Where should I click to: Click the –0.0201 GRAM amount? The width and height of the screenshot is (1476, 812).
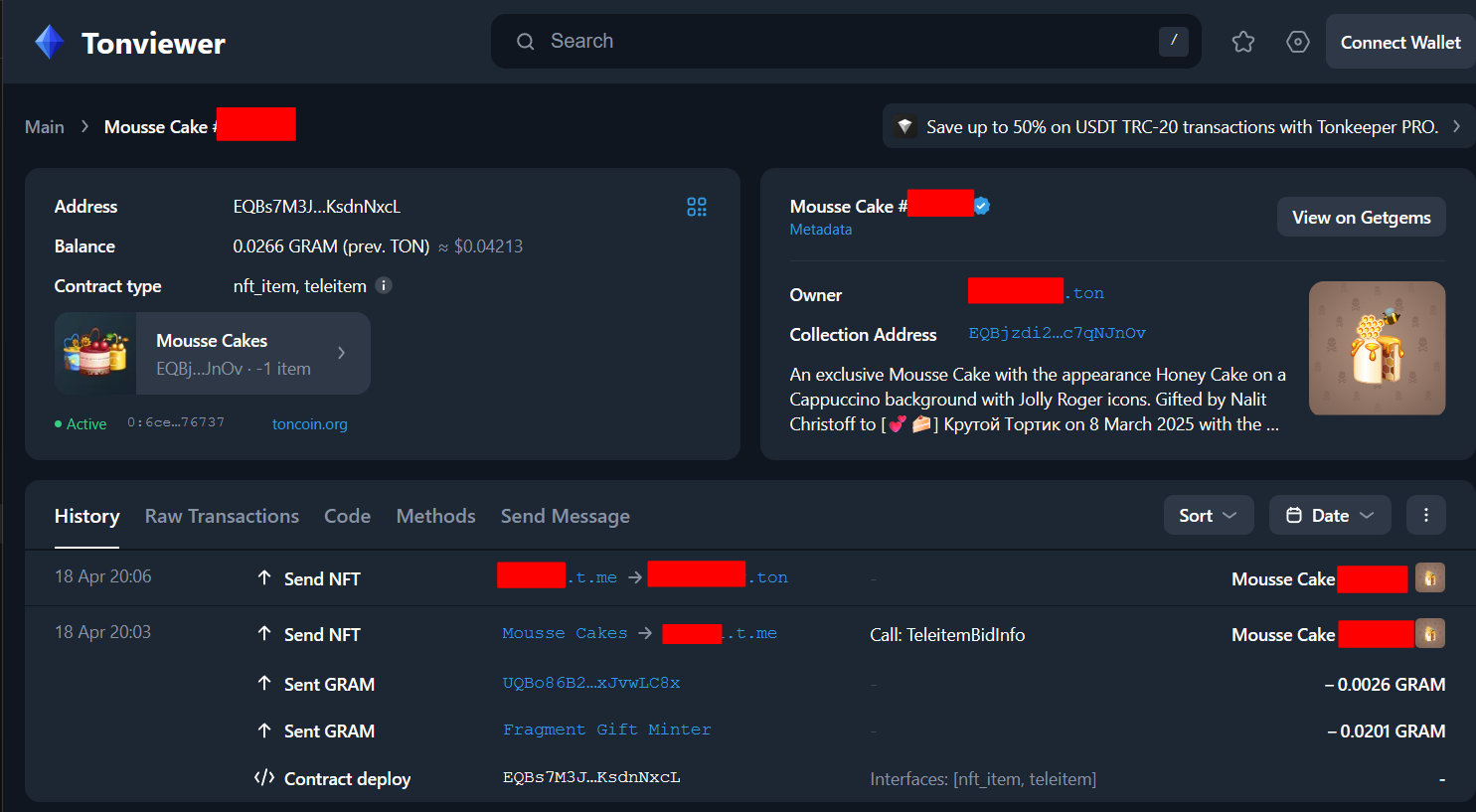tap(1386, 731)
